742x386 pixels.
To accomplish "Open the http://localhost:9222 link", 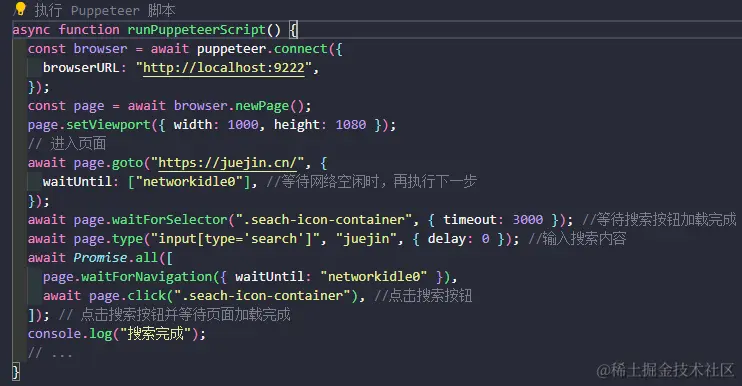I will coord(224,68).
